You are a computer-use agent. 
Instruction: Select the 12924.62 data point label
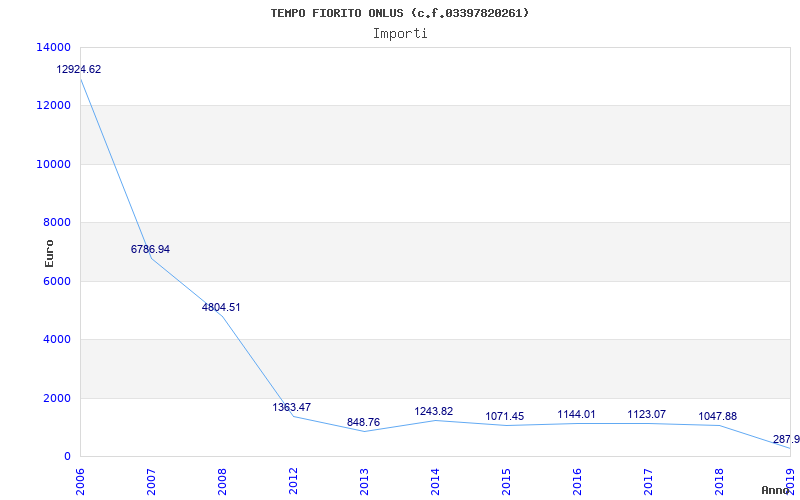pyautogui.click(x=79, y=69)
